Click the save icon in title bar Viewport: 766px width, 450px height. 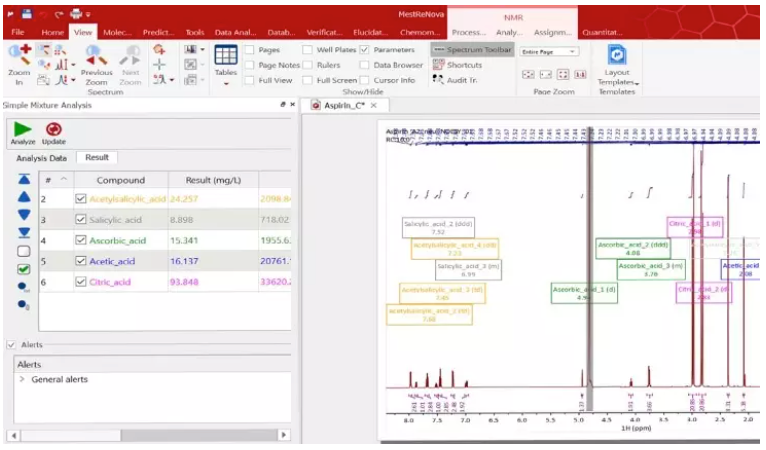(x=27, y=14)
